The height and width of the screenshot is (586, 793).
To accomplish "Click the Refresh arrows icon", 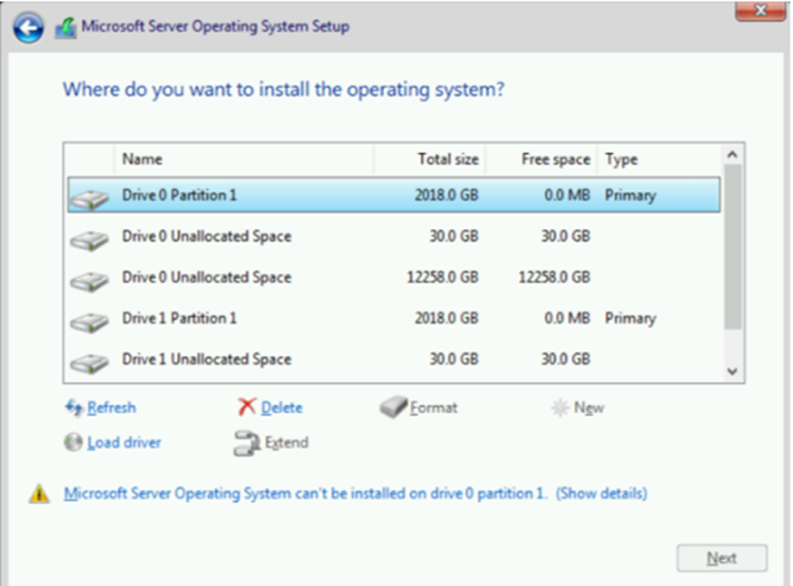I will [74, 408].
